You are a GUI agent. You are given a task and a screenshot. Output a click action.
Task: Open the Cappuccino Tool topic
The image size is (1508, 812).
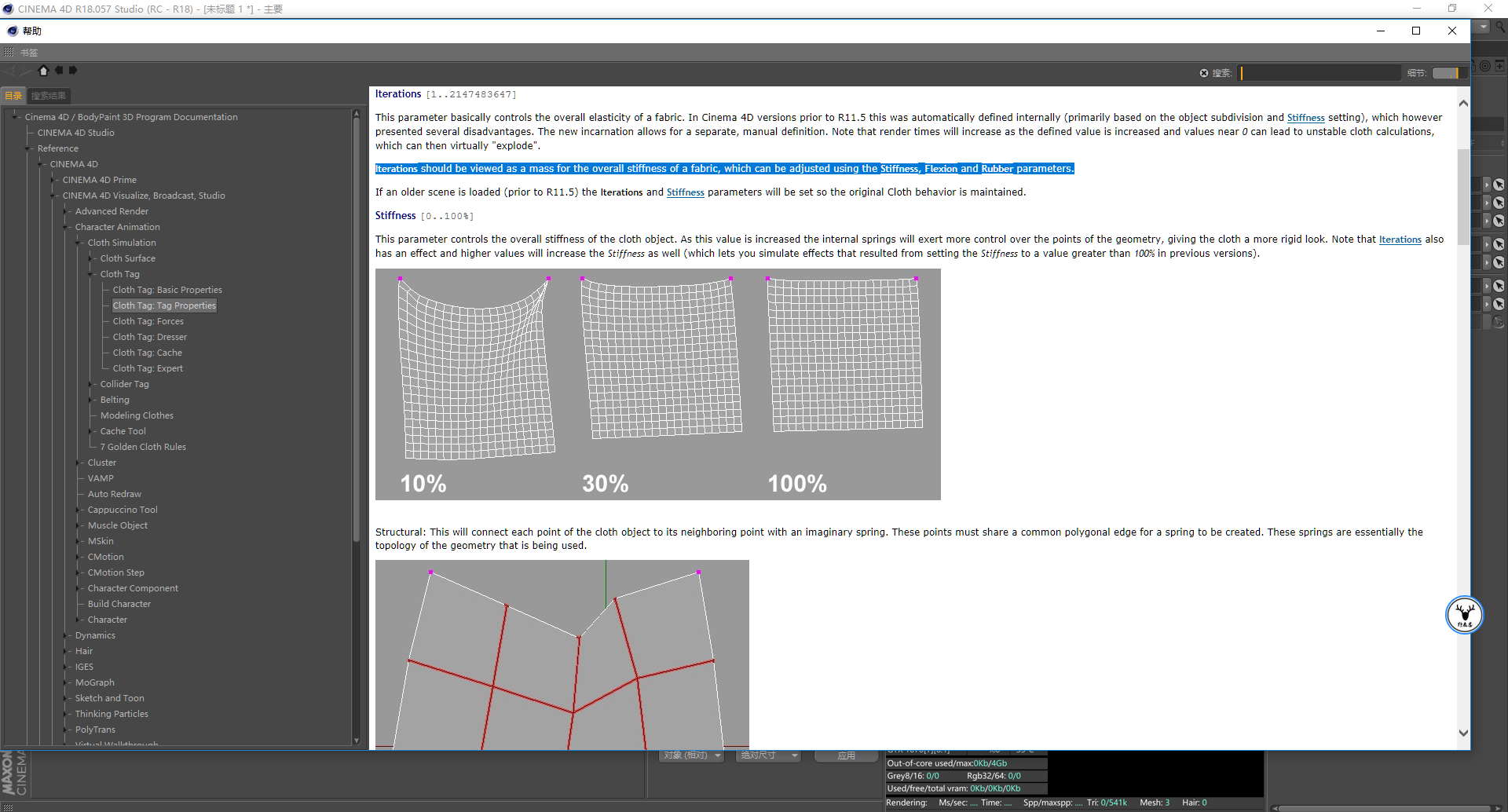point(123,510)
